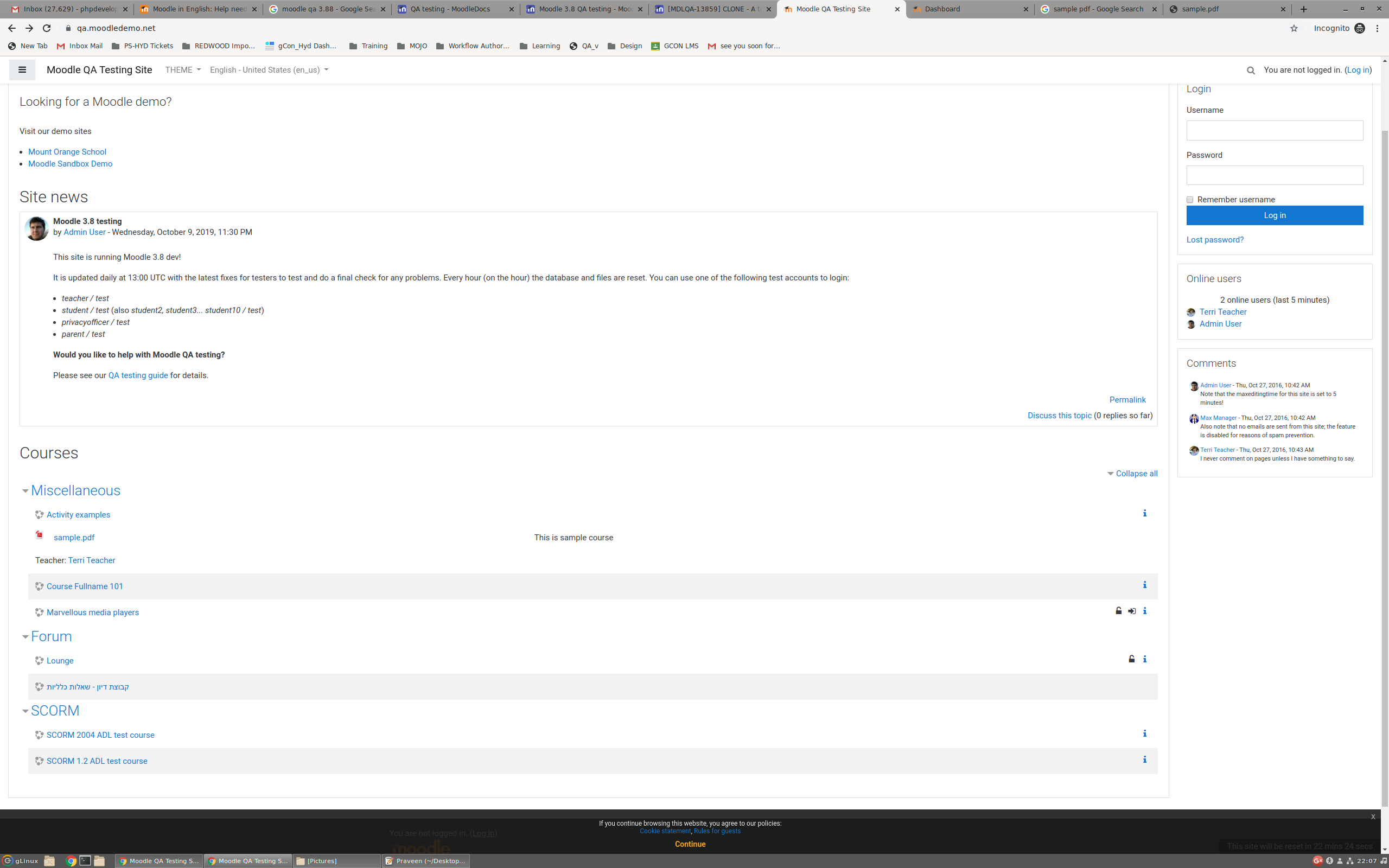Open the GCON LMS bookmark
The height and width of the screenshot is (868, 1389).
(x=674, y=46)
